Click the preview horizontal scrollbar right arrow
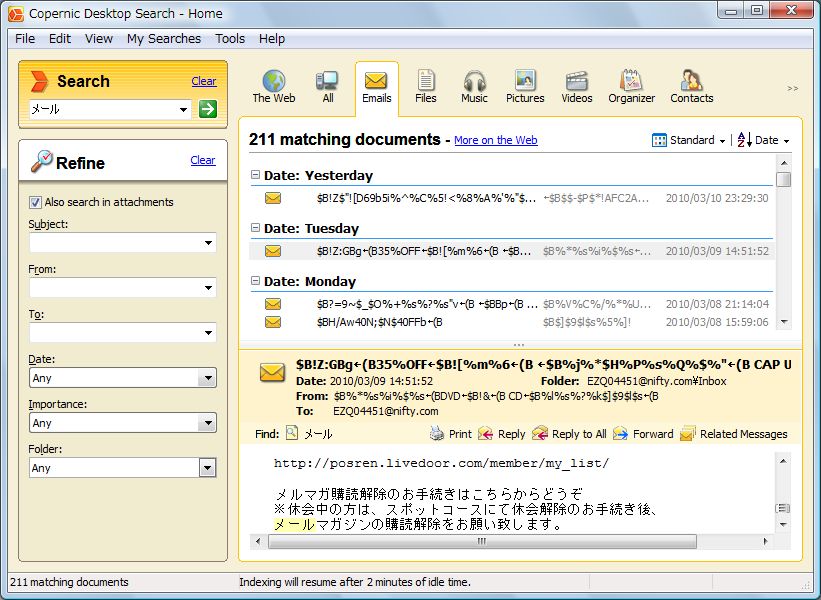This screenshot has height=600, width=821. [x=765, y=541]
